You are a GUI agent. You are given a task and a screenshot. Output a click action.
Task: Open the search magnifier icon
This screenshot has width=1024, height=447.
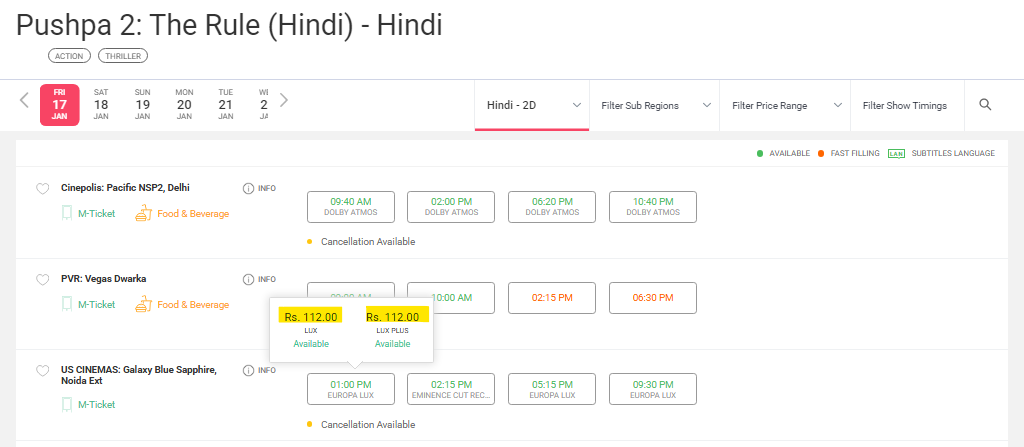(x=985, y=105)
